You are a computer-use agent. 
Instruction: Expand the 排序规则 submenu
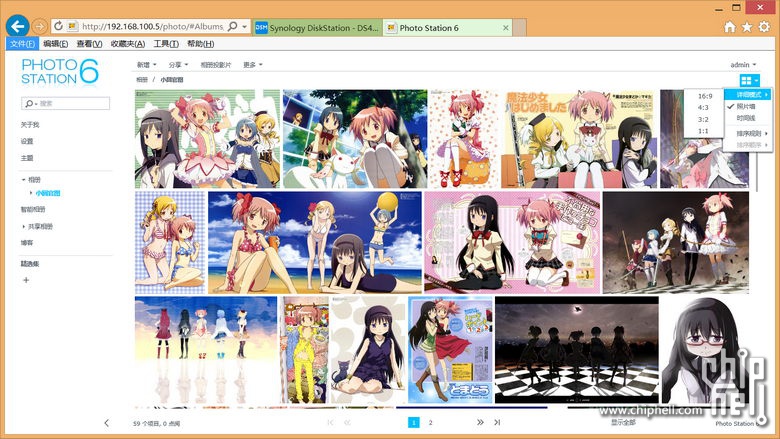click(x=748, y=133)
